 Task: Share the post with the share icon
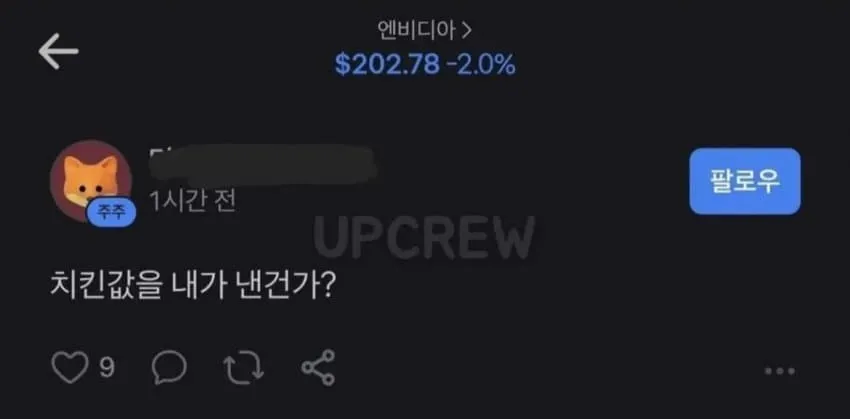pyautogui.click(x=318, y=368)
